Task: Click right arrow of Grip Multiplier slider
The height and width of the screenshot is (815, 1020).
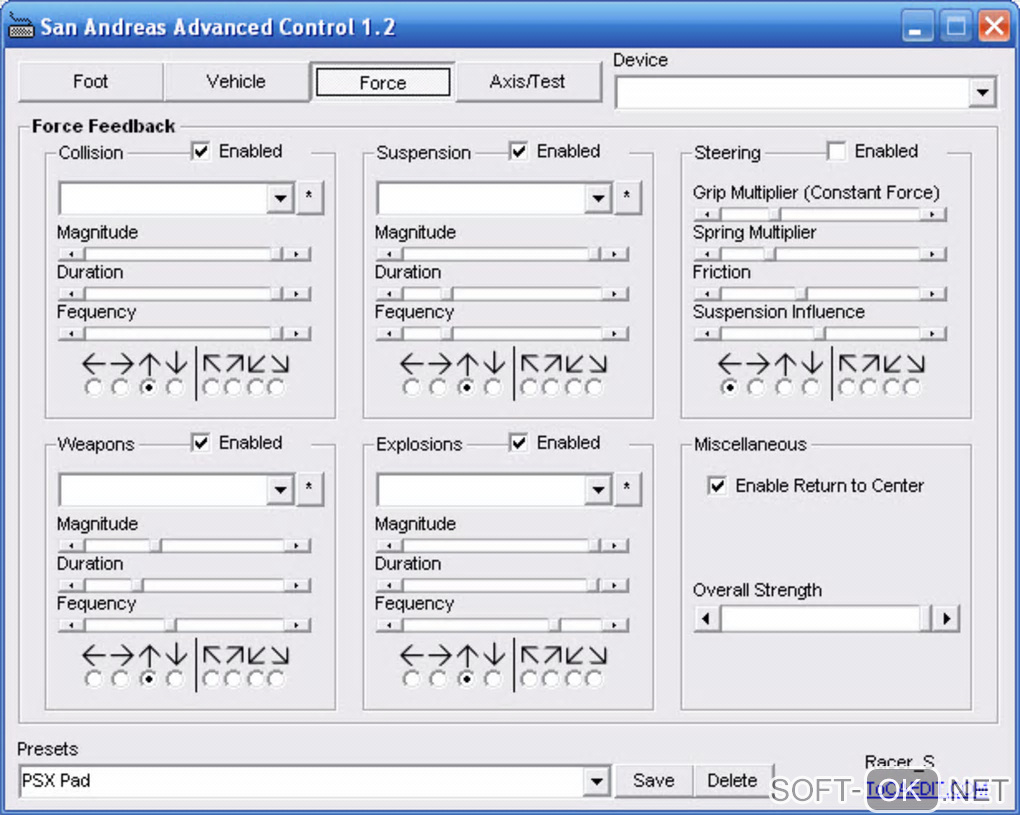Action: 932,214
